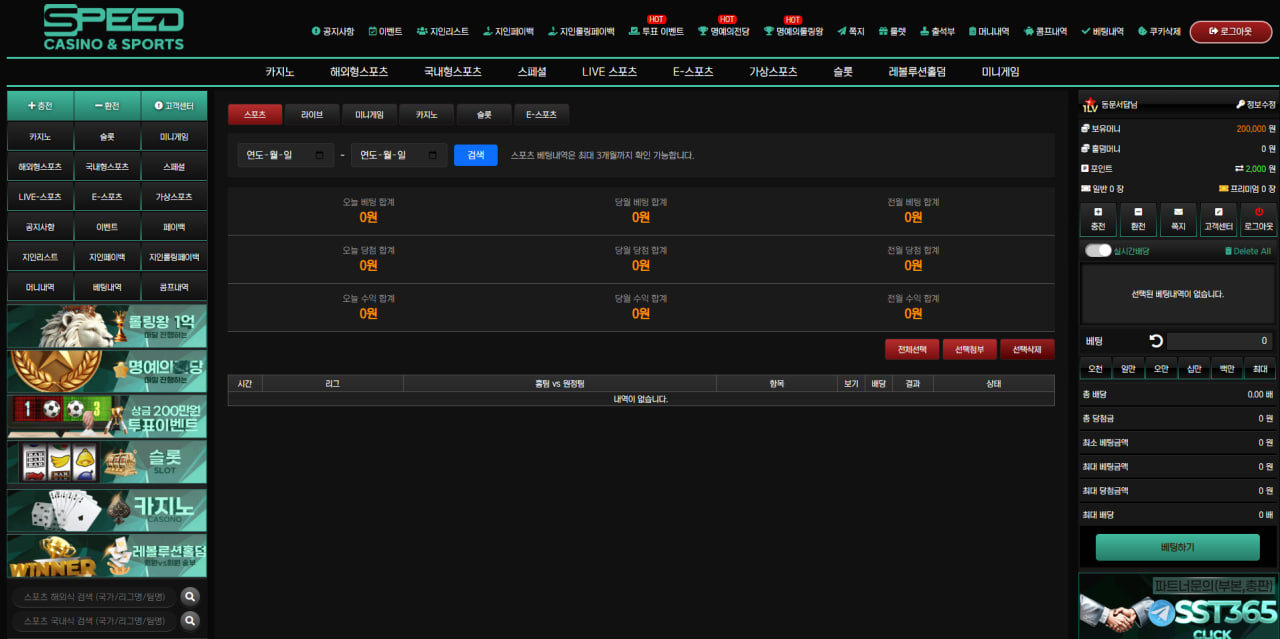The width and height of the screenshot is (1280, 639).
Task: Switch to the 미니게임 history tab
Action: tap(369, 115)
